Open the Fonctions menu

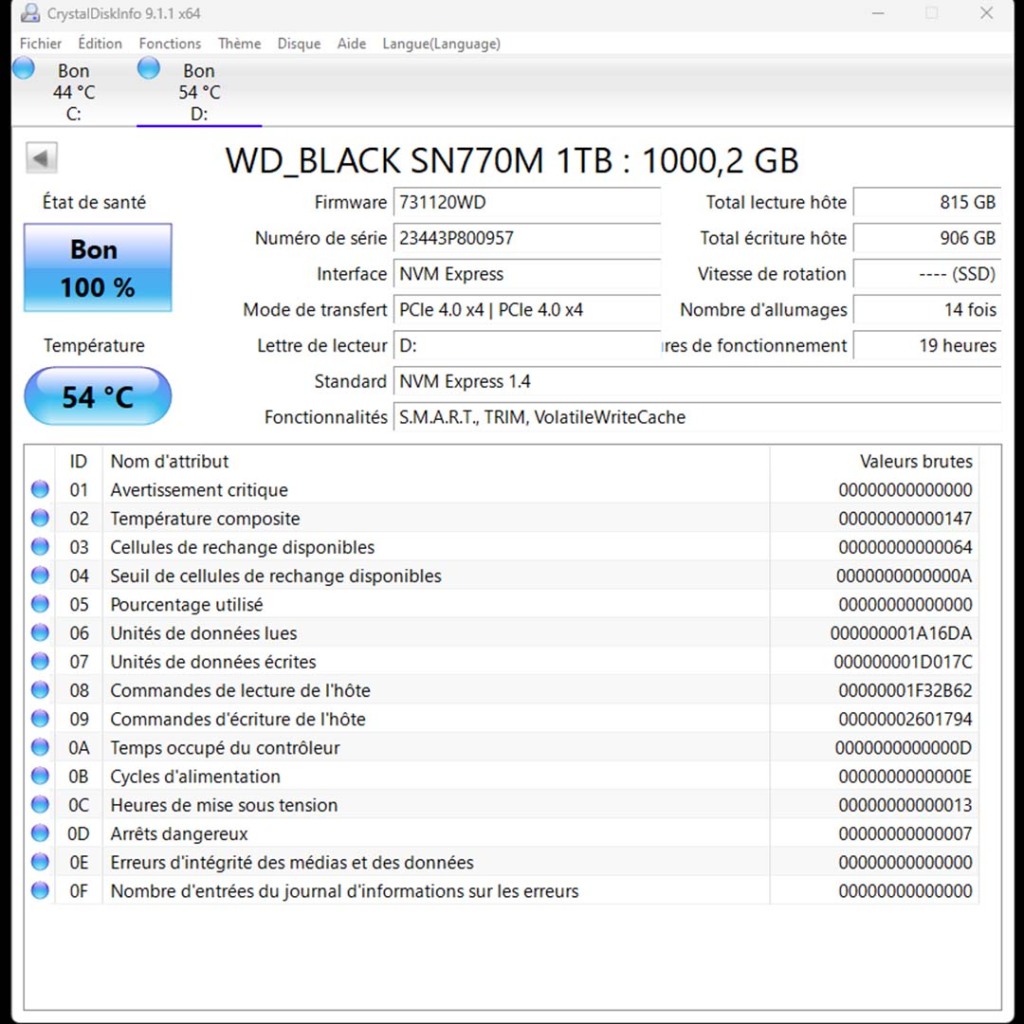[170, 44]
